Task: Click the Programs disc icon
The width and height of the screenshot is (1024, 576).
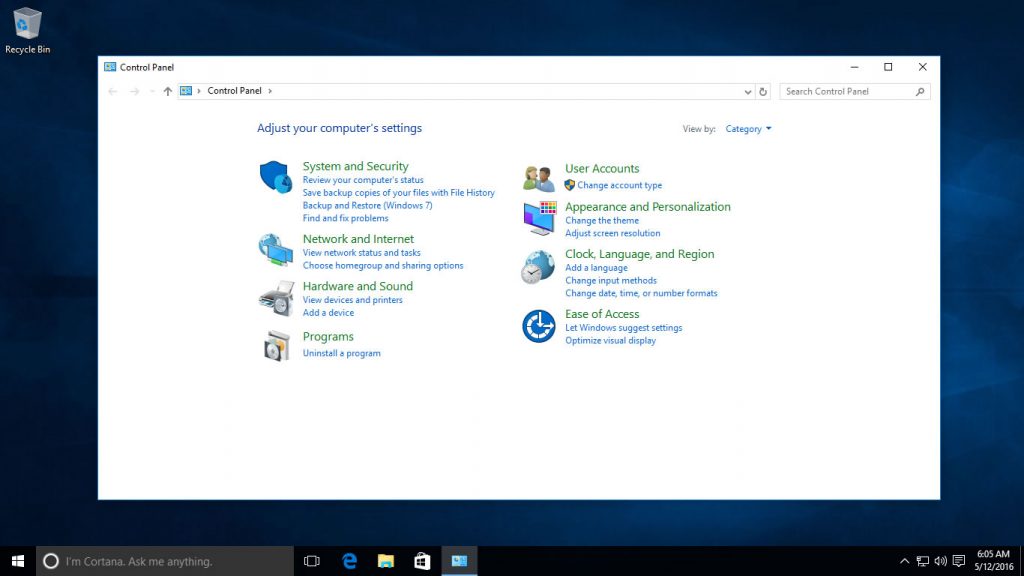Action: click(x=276, y=345)
